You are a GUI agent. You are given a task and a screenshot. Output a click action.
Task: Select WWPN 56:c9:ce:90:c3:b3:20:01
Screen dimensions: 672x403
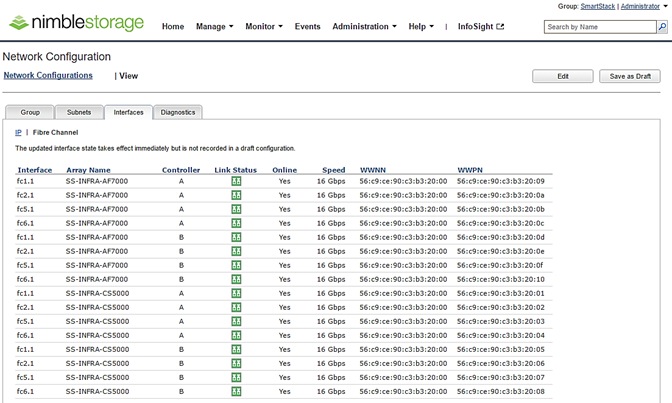point(501,293)
